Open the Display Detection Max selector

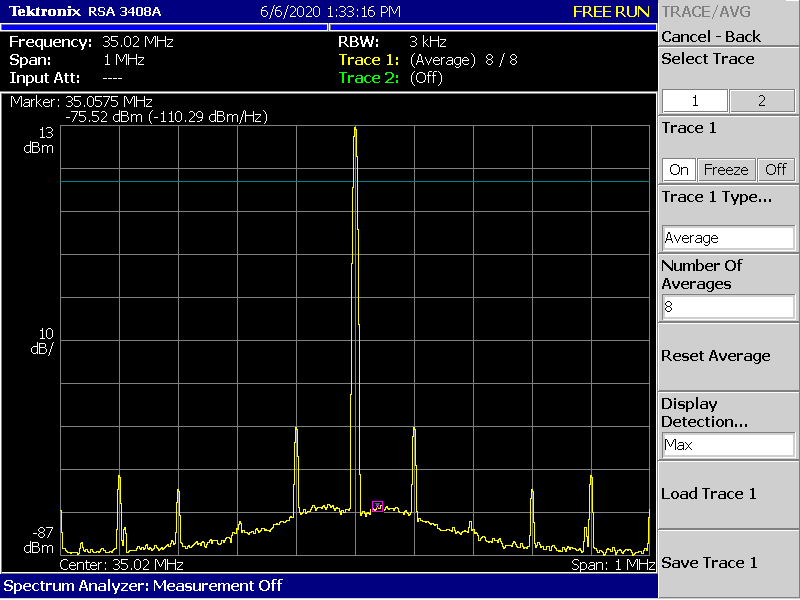point(728,445)
